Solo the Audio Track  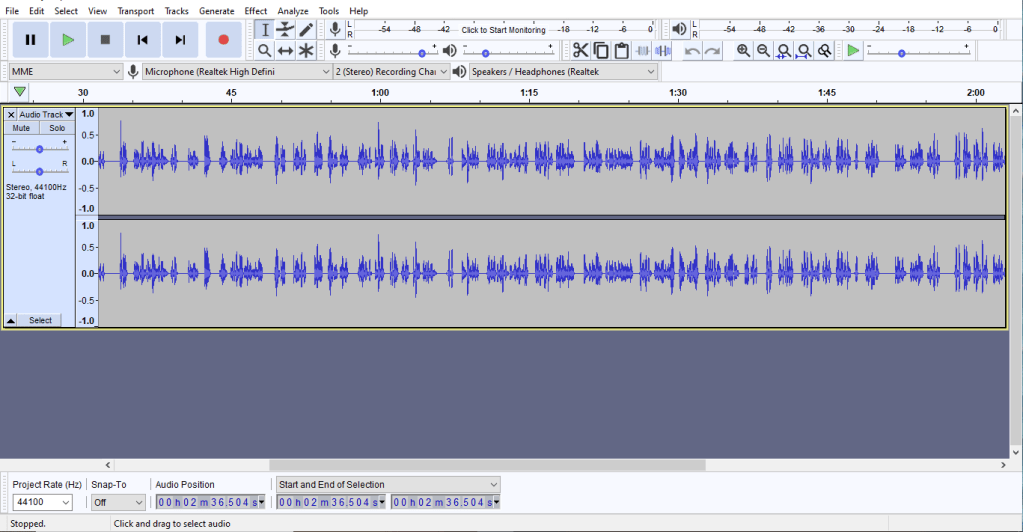tap(57, 128)
